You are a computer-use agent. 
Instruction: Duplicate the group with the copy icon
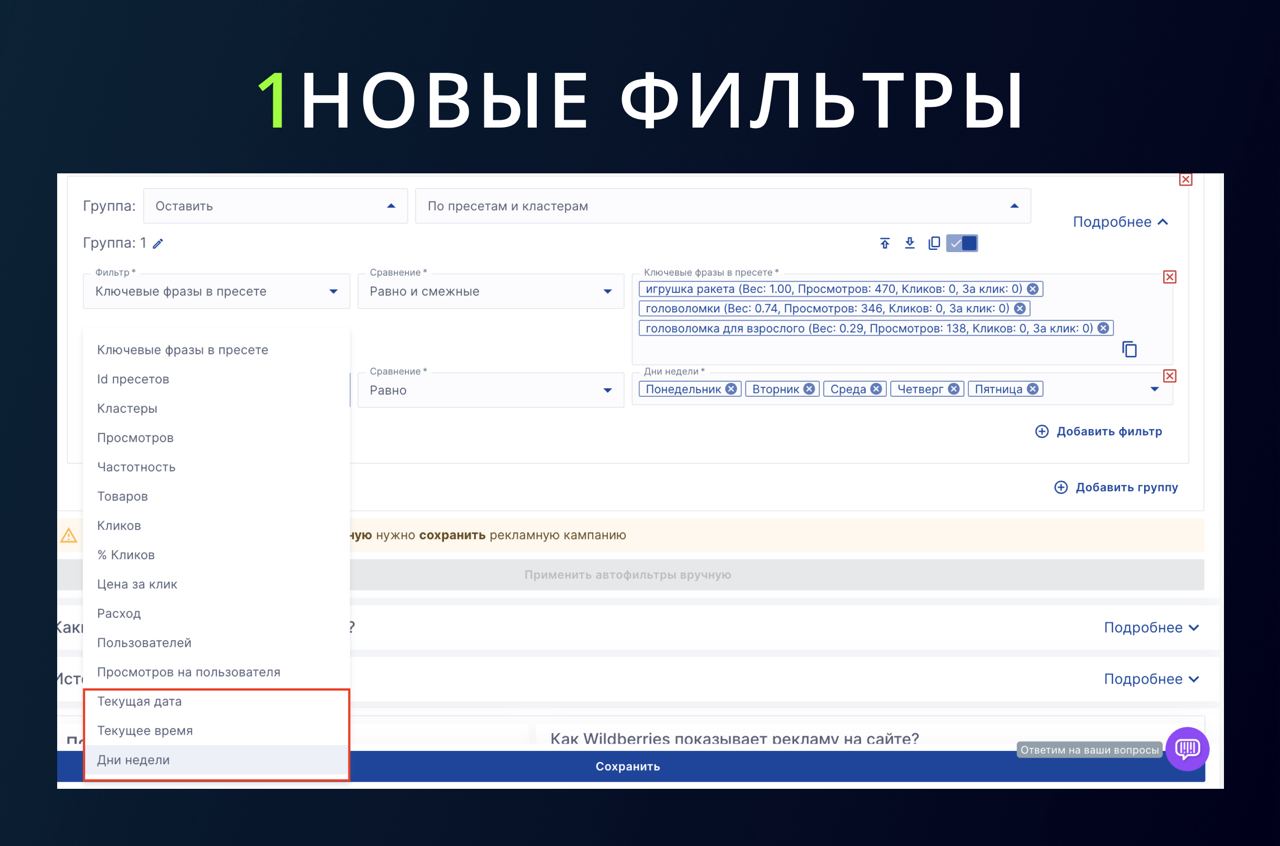point(934,243)
